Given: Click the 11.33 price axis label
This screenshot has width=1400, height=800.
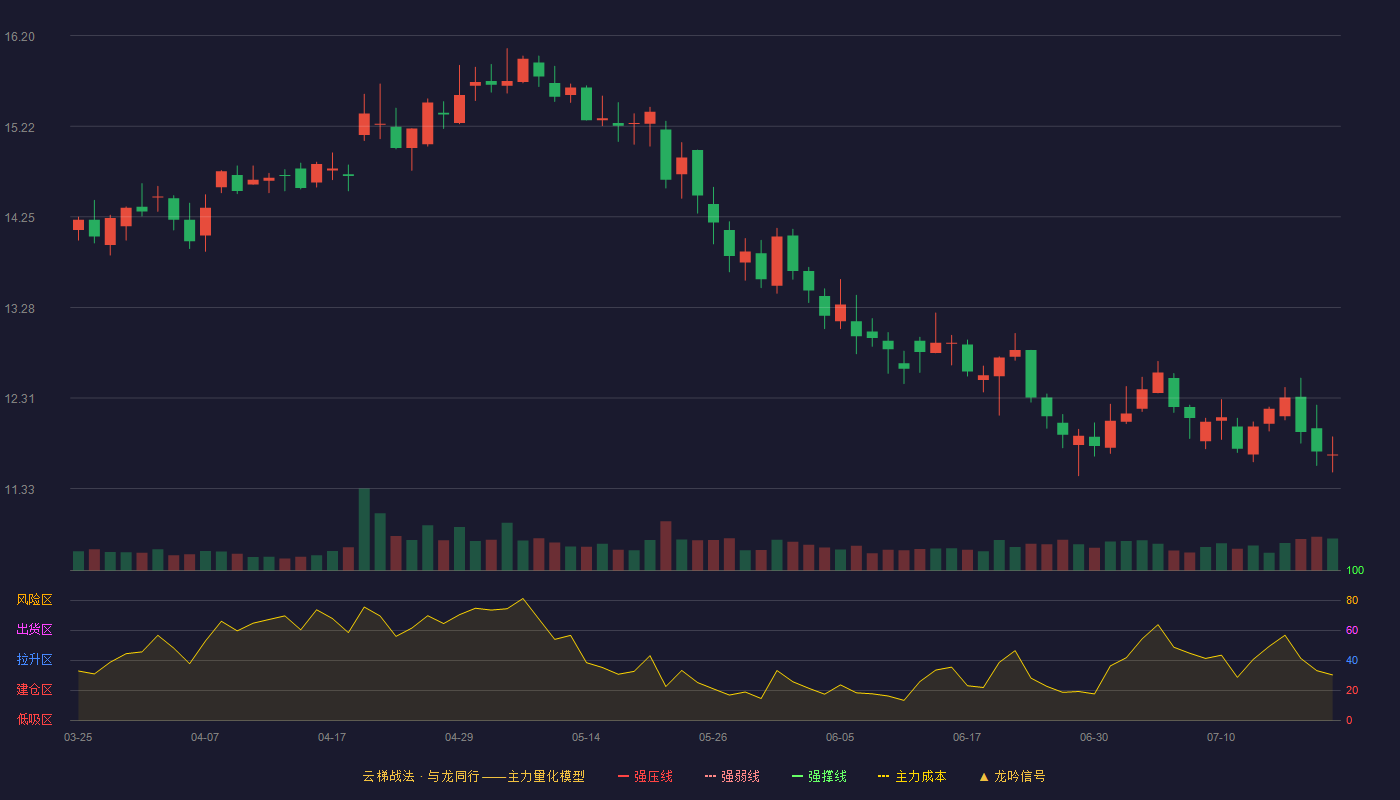Looking at the screenshot, I should pyautogui.click(x=19, y=490).
